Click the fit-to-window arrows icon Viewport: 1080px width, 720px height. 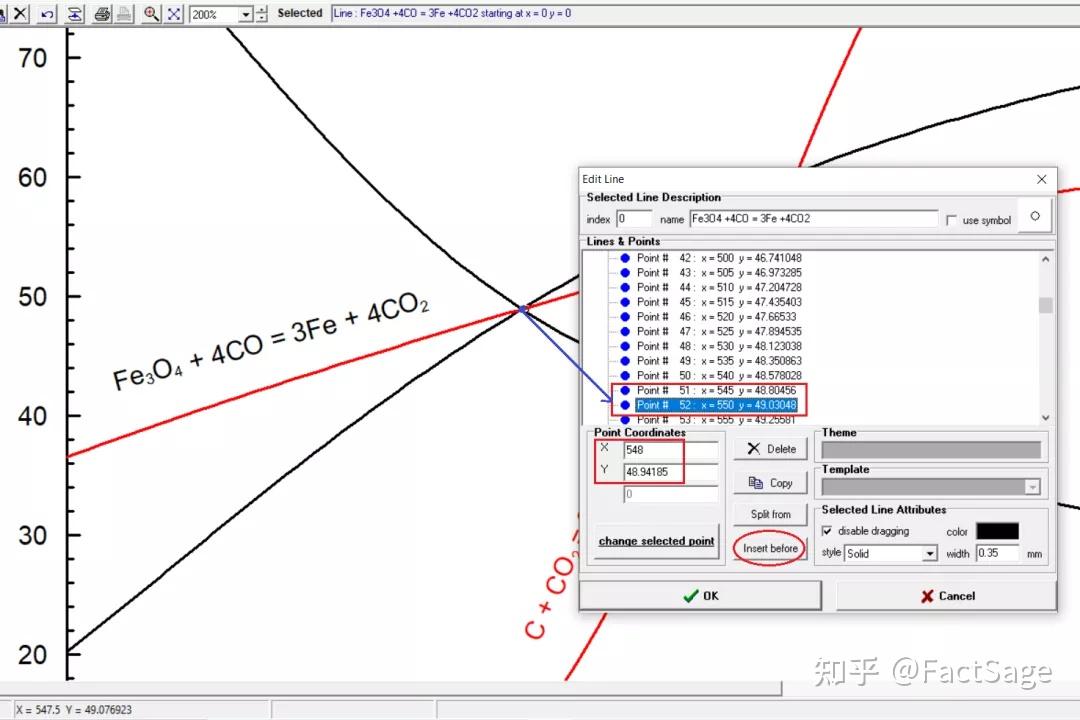point(174,15)
